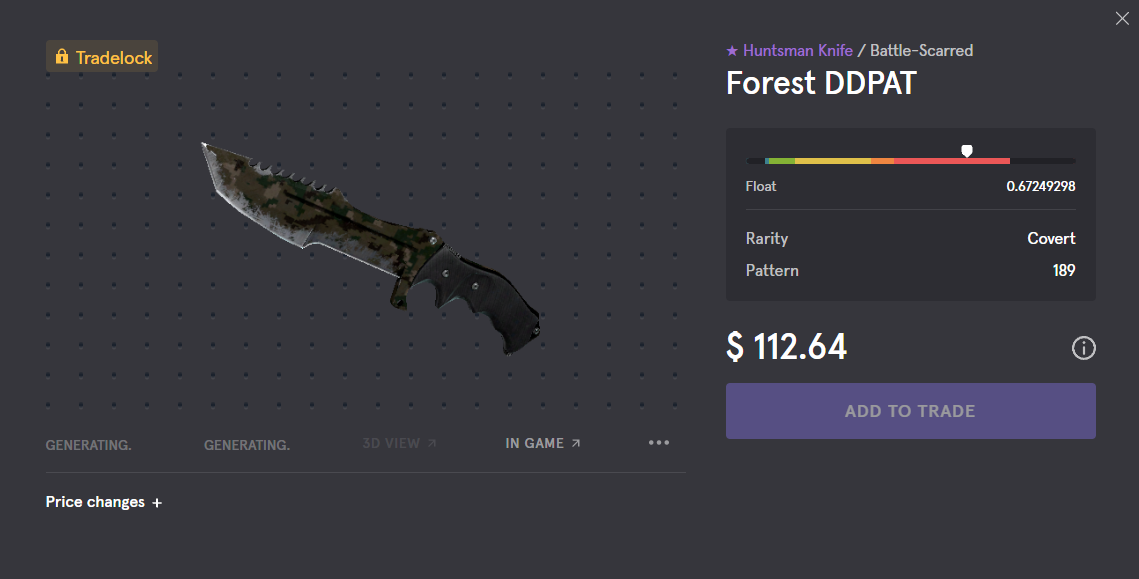Viewport: 1139px width, 579px height.
Task: Click the price info circle icon
Action: click(x=1084, y=348)
